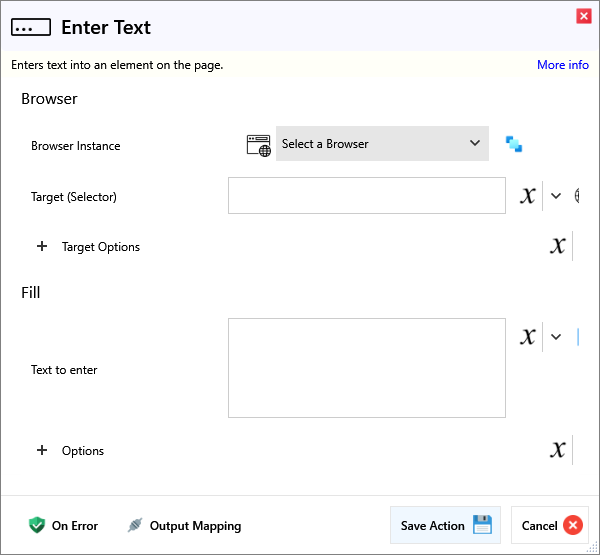Expand the Options section under Fill
Screen dimensions: 600x555
pyautogui.click(x=42, y=451)
